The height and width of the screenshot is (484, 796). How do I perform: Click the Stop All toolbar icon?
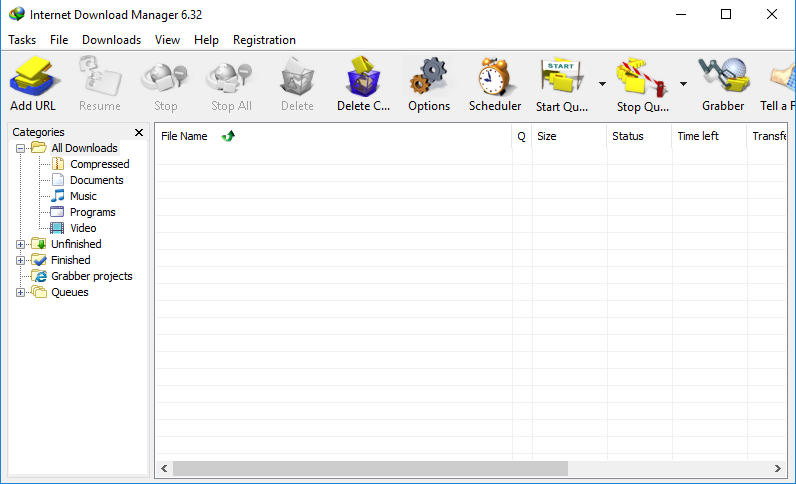point(231,78)
